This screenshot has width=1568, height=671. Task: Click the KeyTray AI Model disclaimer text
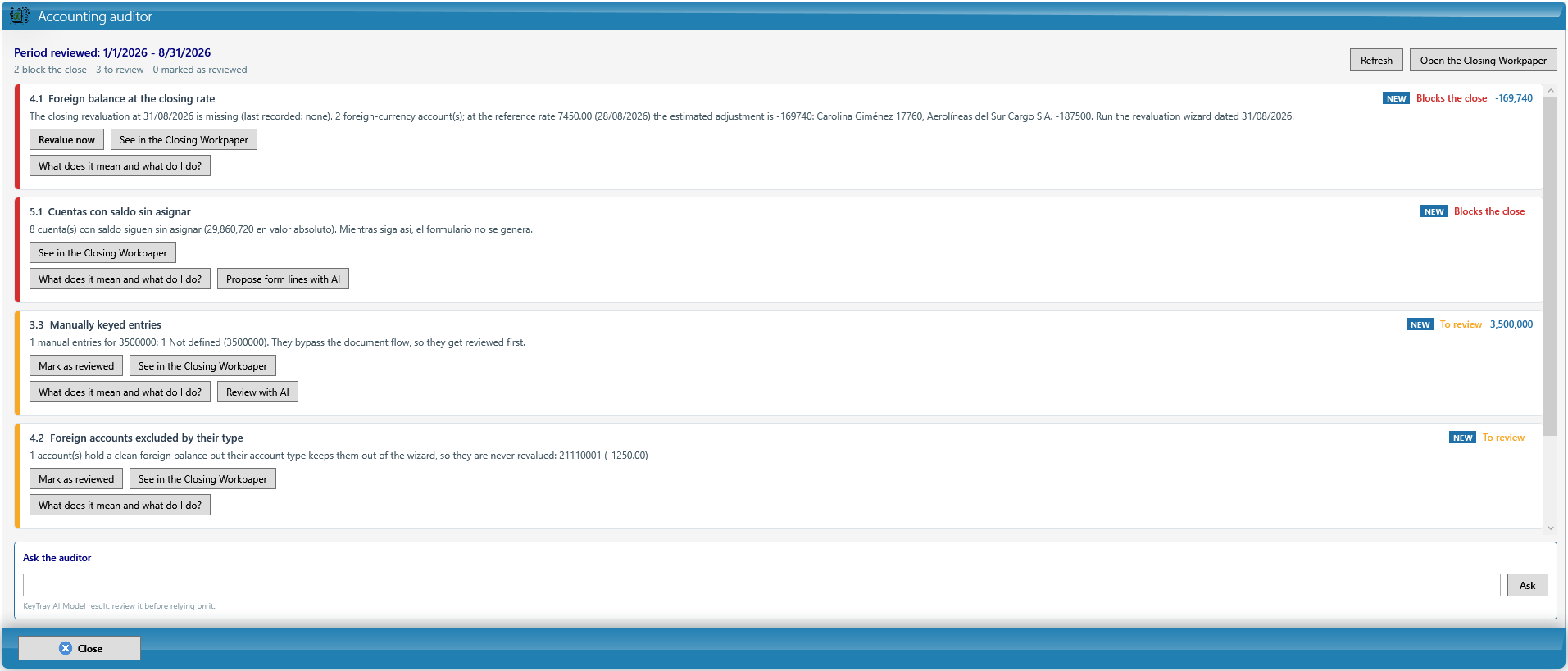pyautogui.click(x=119, y=606)
